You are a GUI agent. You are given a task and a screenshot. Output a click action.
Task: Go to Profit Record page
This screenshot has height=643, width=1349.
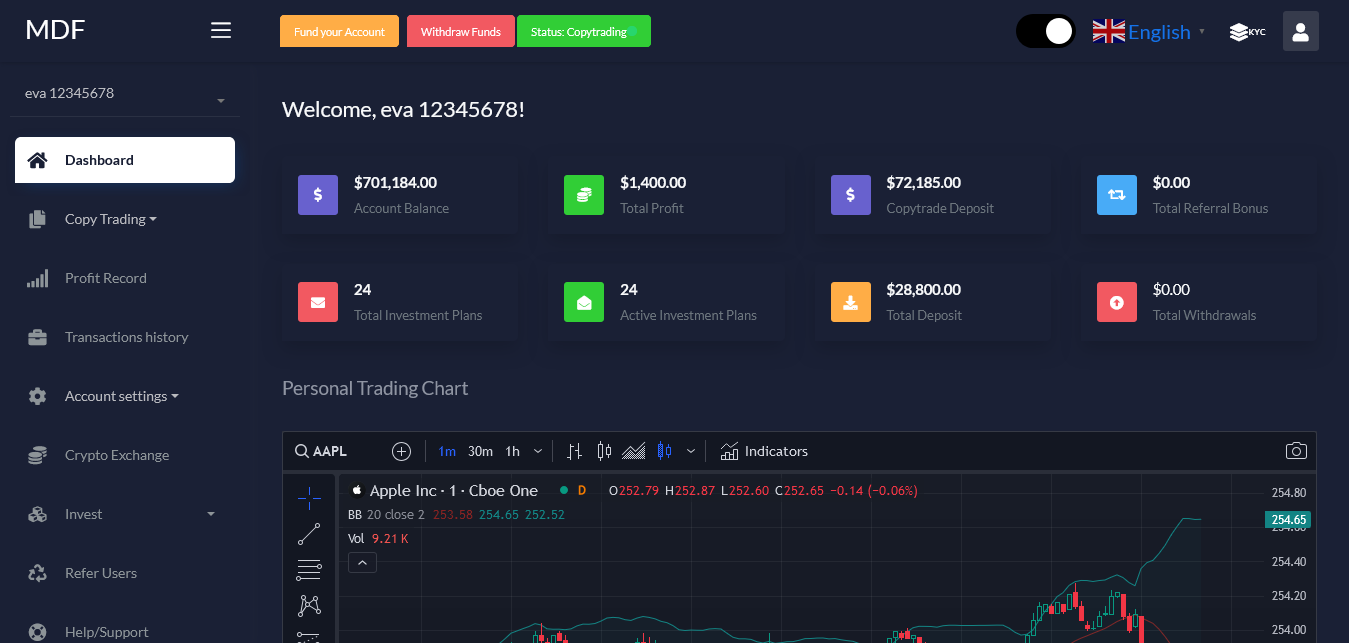tap(105, 278)
